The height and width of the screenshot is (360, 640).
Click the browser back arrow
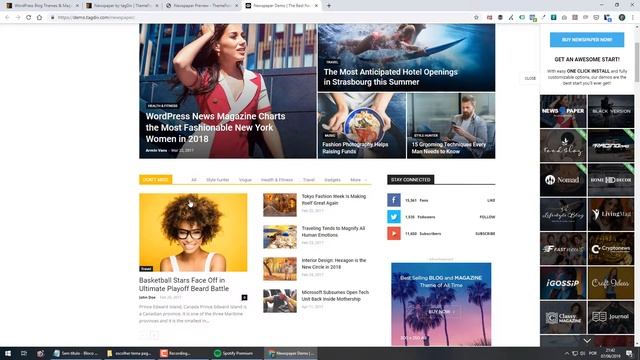point(7,18)
